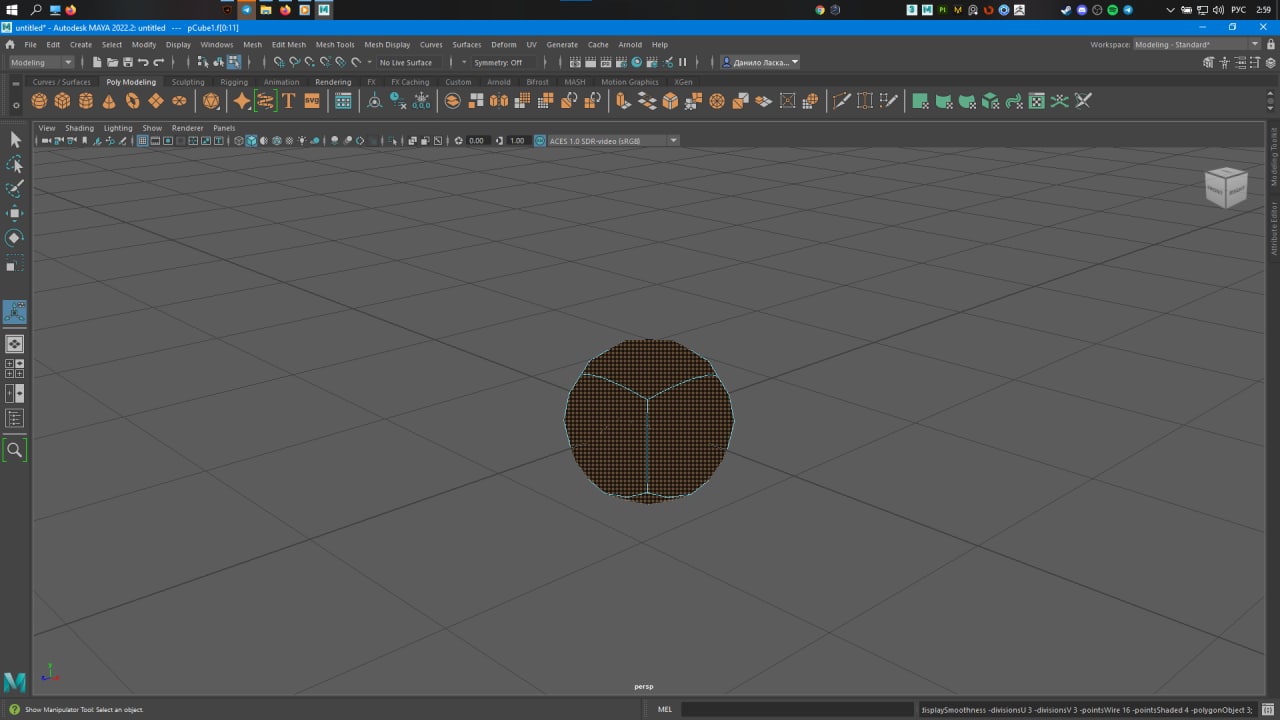The height and width of the screenshot is (720, 1280).
Task: Toggle the view transform ACES icon
Action: click(540, 141)
